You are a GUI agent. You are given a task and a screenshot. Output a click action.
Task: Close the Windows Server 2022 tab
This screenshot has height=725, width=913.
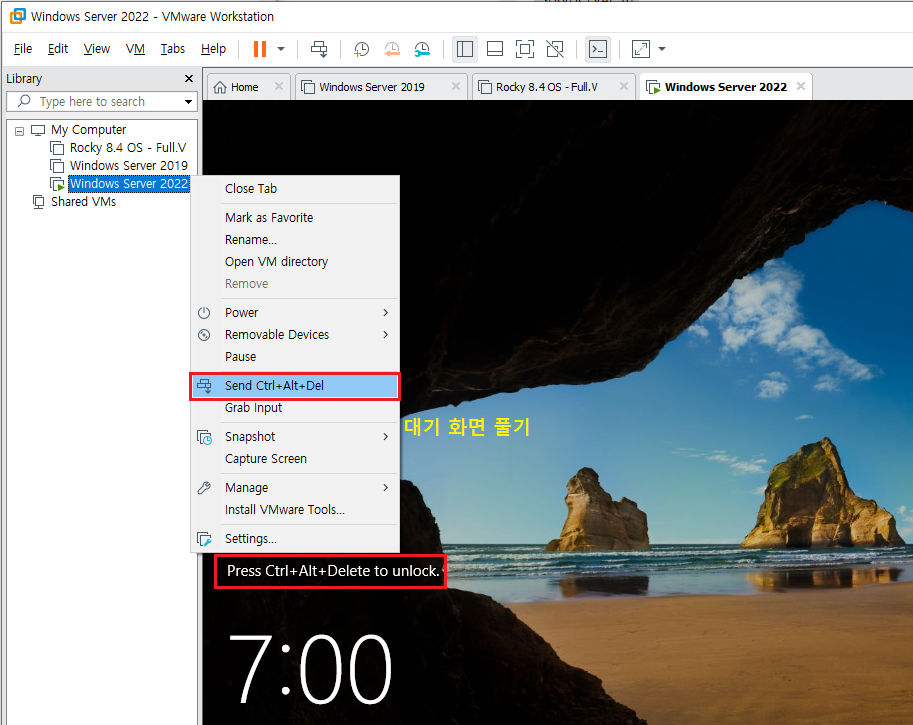tap(801, 86)
